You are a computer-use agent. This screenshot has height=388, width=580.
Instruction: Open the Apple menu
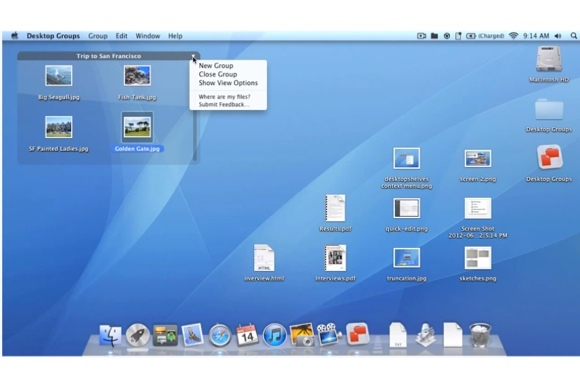click(15, 36)
